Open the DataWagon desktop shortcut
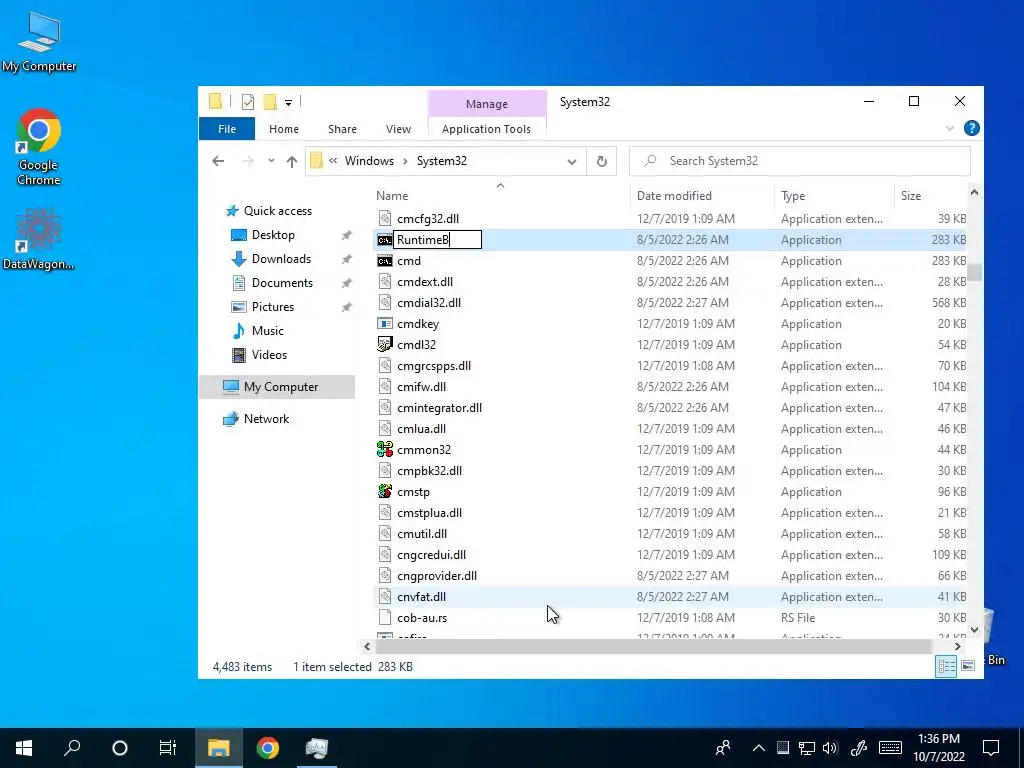Image resolution: width=1024 pixels, height=768 pixels. 39,238
